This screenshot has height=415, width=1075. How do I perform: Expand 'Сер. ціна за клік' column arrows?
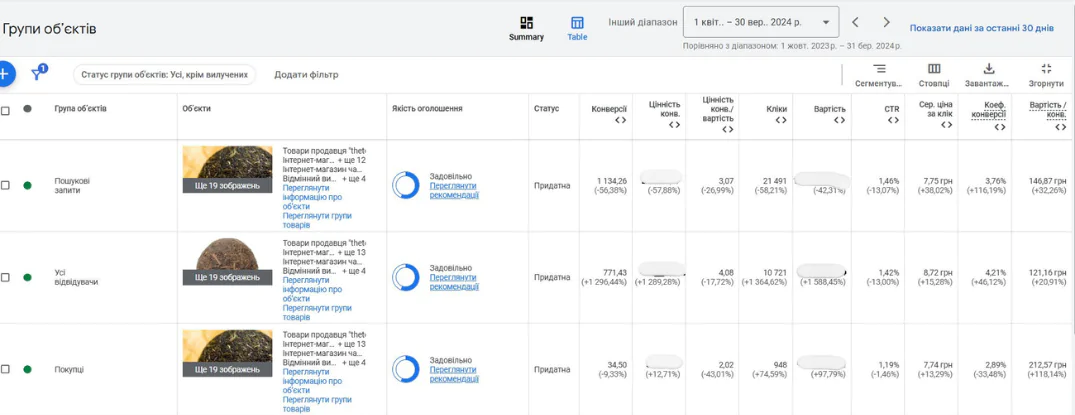point(946,124)
